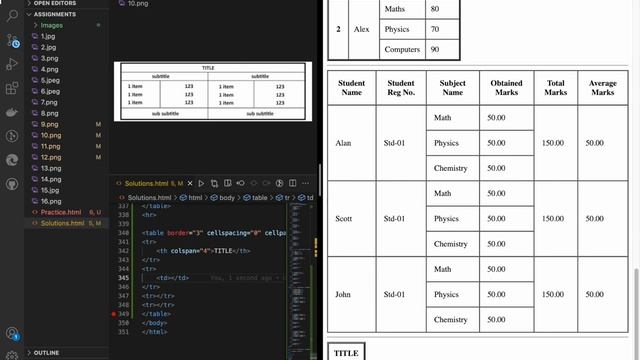Open Microsoft Edge Tools in activity bar
Viewport: 640px width, 360px height.
[x=12, y=160]
